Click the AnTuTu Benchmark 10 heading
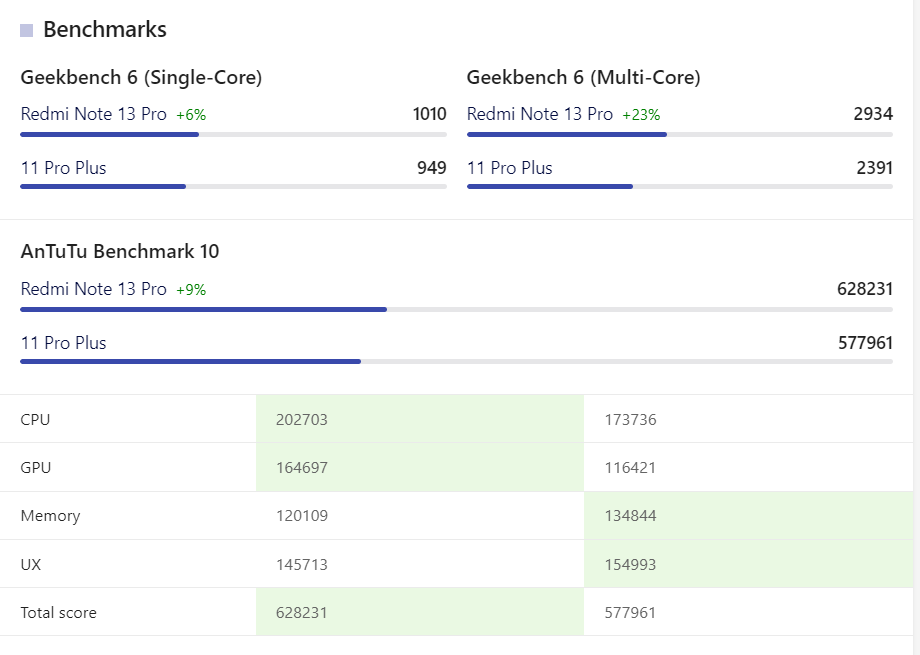Viewport: 920px width, 655px height. (x=120, y=251)
